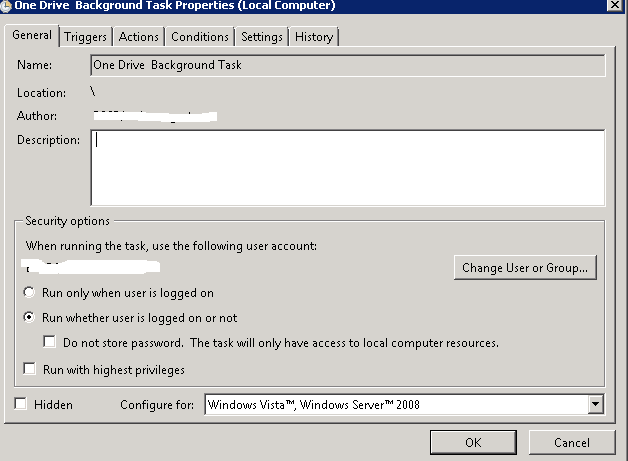Check Run with highest privileges
Screen dimensions: 628x461
29,370
